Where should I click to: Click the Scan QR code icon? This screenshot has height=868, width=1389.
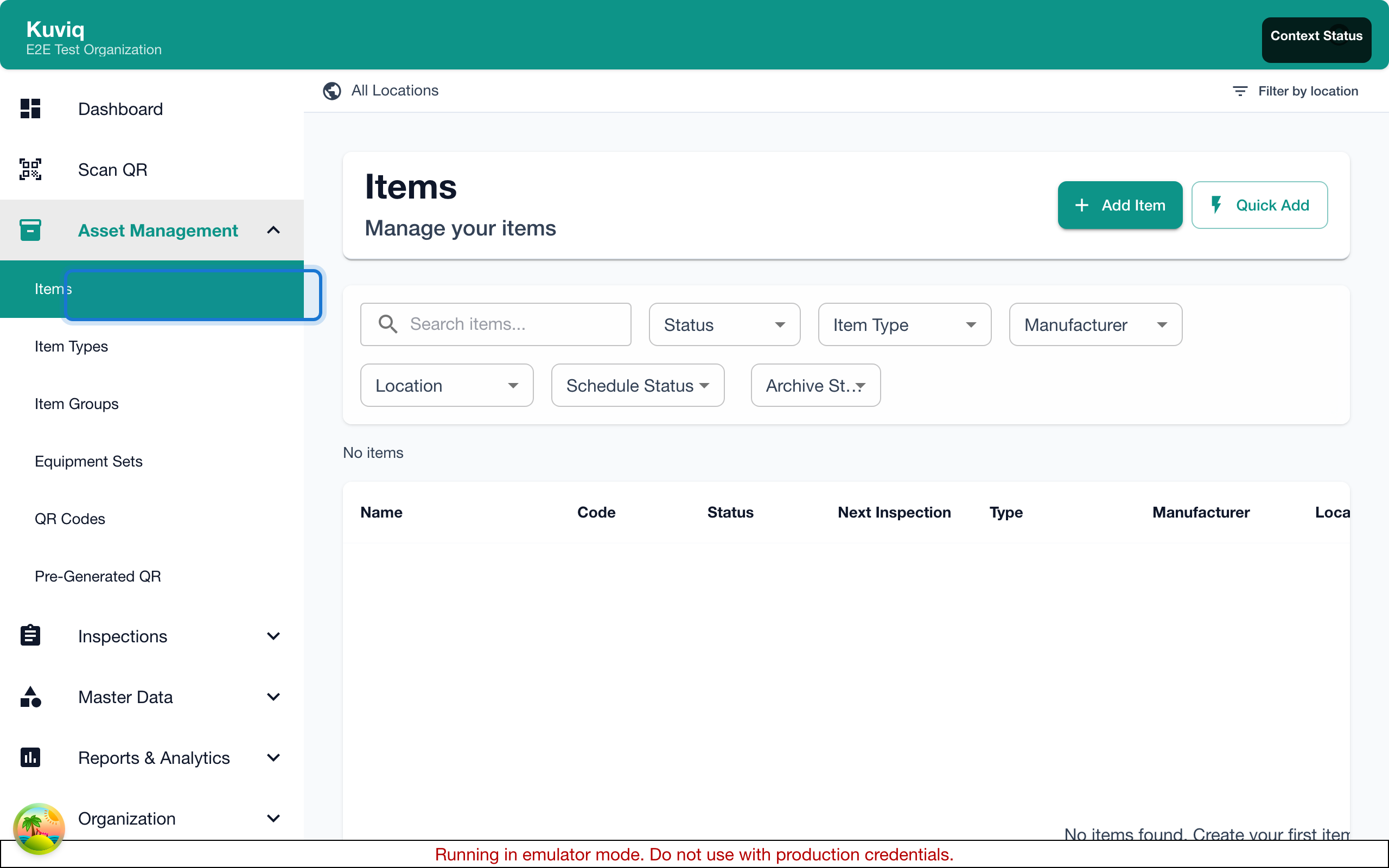point(30,169)
